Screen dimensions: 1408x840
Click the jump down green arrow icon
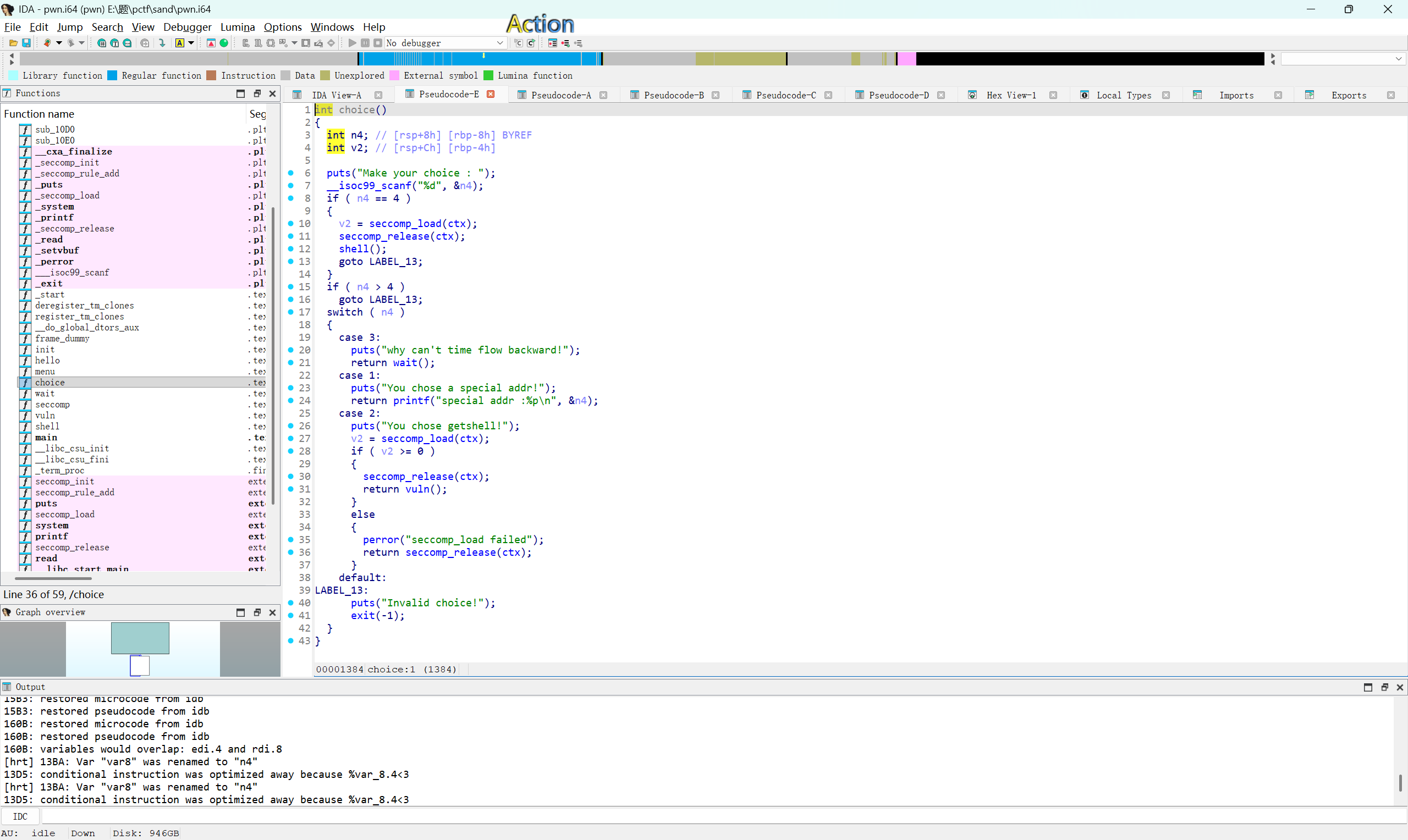[162, 43]
